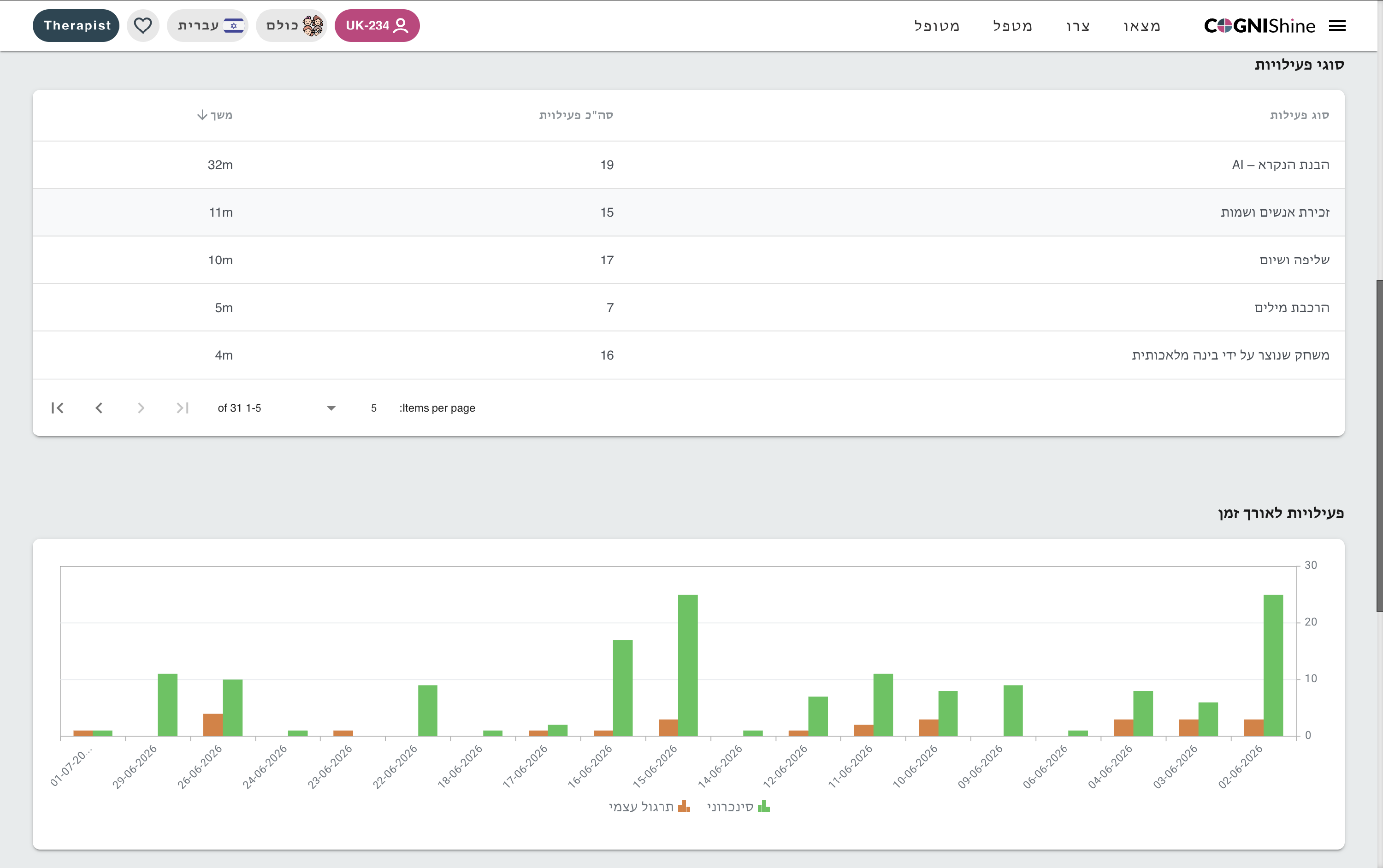This screenshot has height=868, width=1383.
Task: Click the heart favorites icon
Action: point(143,26)
